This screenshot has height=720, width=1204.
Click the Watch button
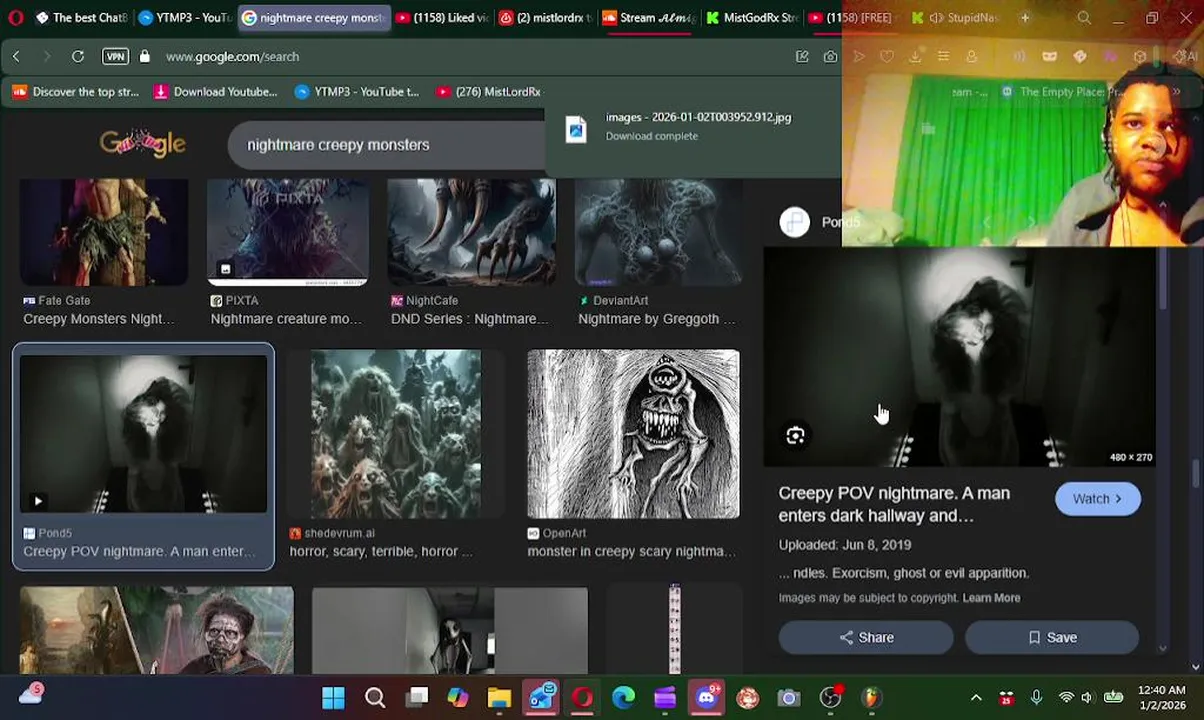[1097, 499]
